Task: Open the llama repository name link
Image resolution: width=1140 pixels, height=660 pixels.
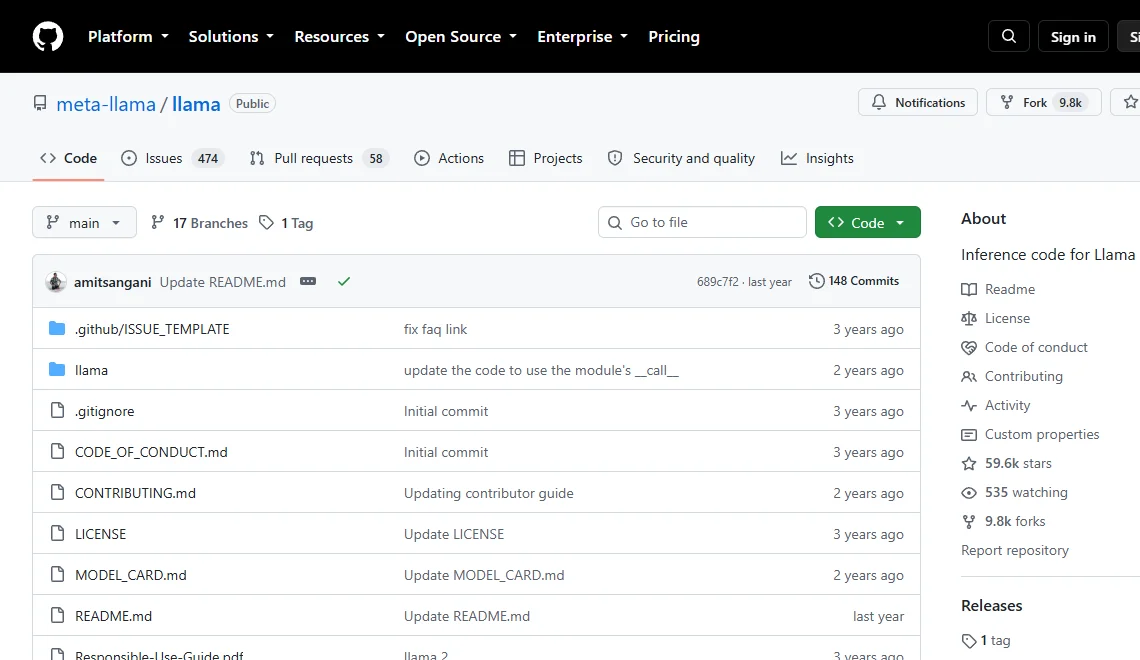Action: click(x=196, y=104)
